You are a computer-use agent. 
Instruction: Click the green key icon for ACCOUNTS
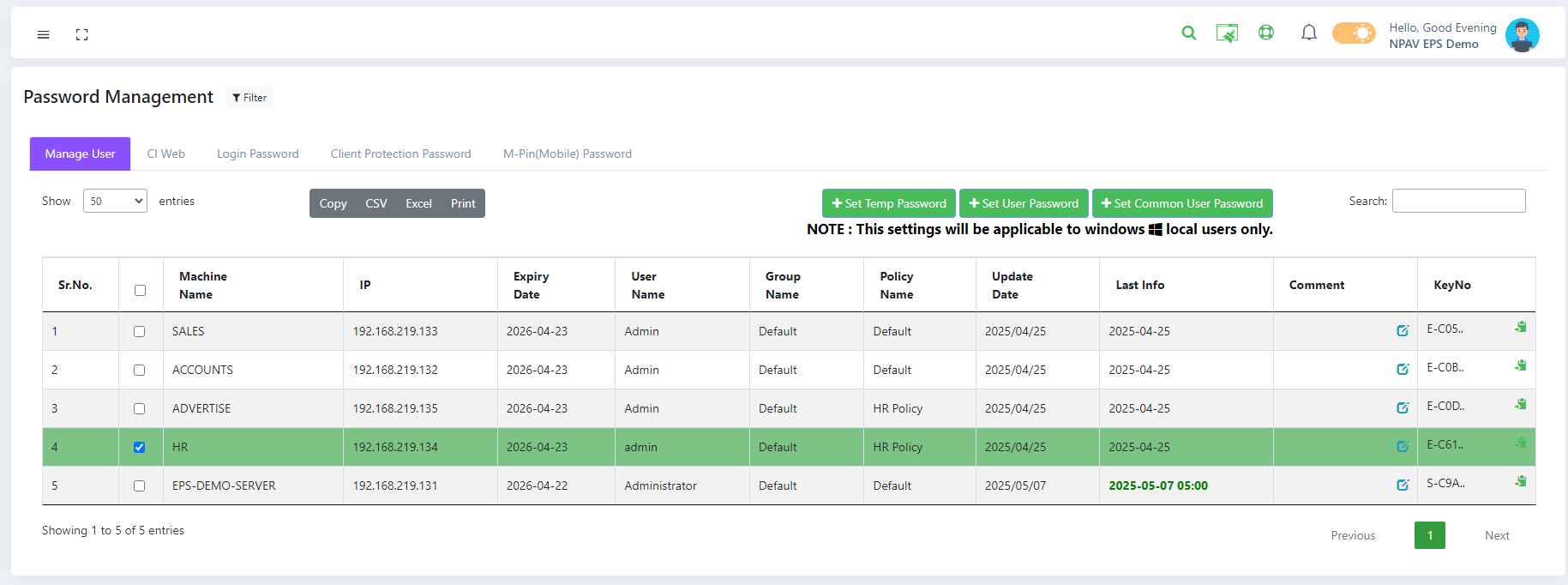point(1520,365)
